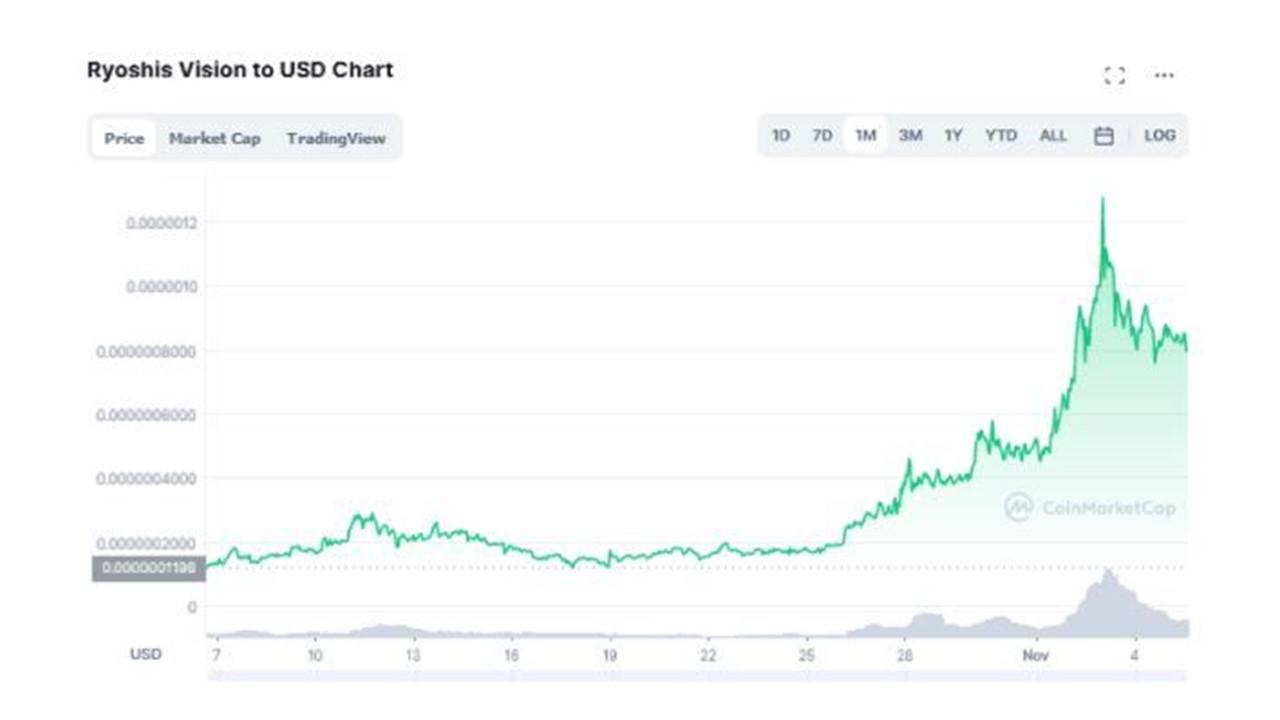This screenshot has width=1280, height=720.
Task: Select the YTD time range
Action: pyautogui.click(x=1001, y=135)
